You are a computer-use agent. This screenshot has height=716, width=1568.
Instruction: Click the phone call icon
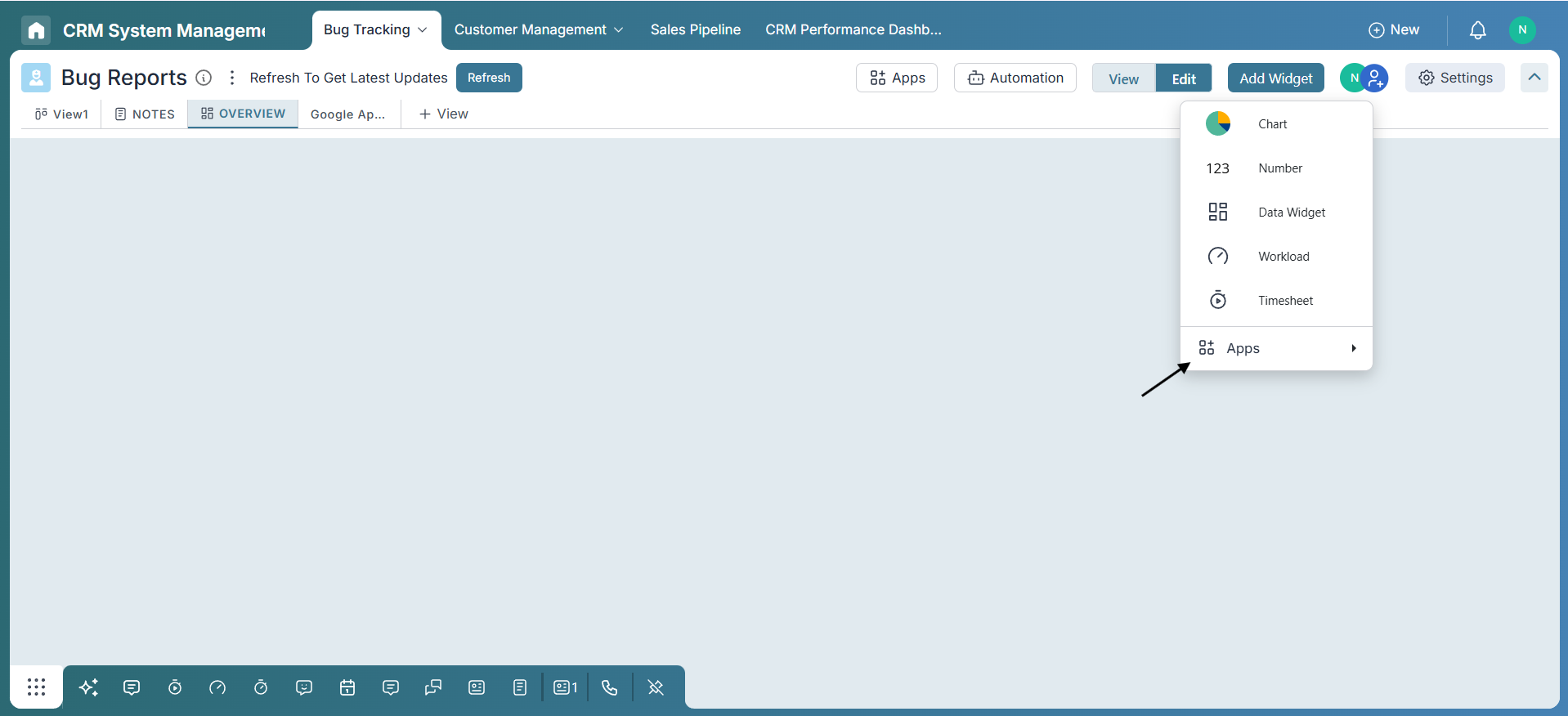610,687
